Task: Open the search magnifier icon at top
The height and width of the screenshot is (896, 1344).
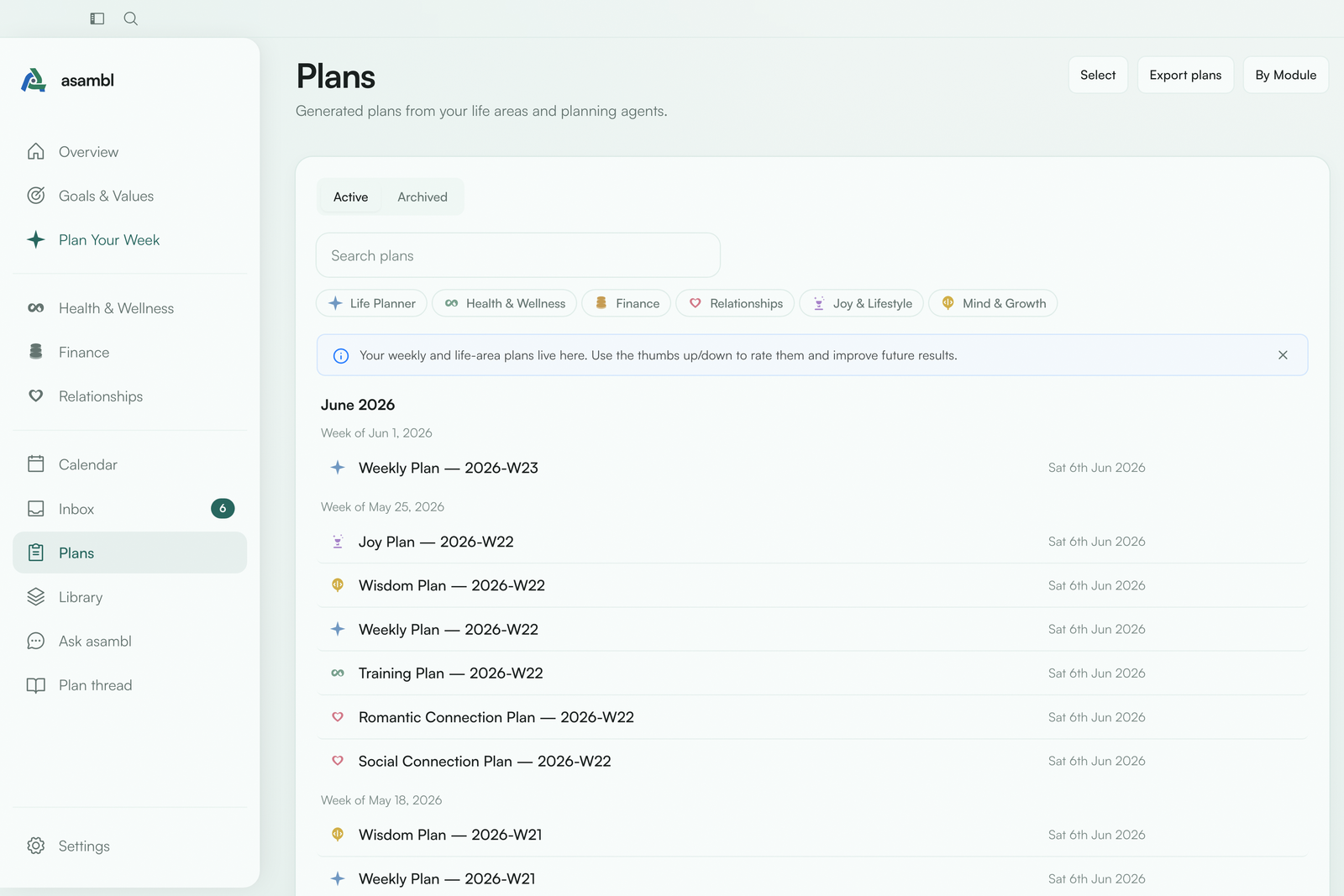Action: (x=130, y=18)
